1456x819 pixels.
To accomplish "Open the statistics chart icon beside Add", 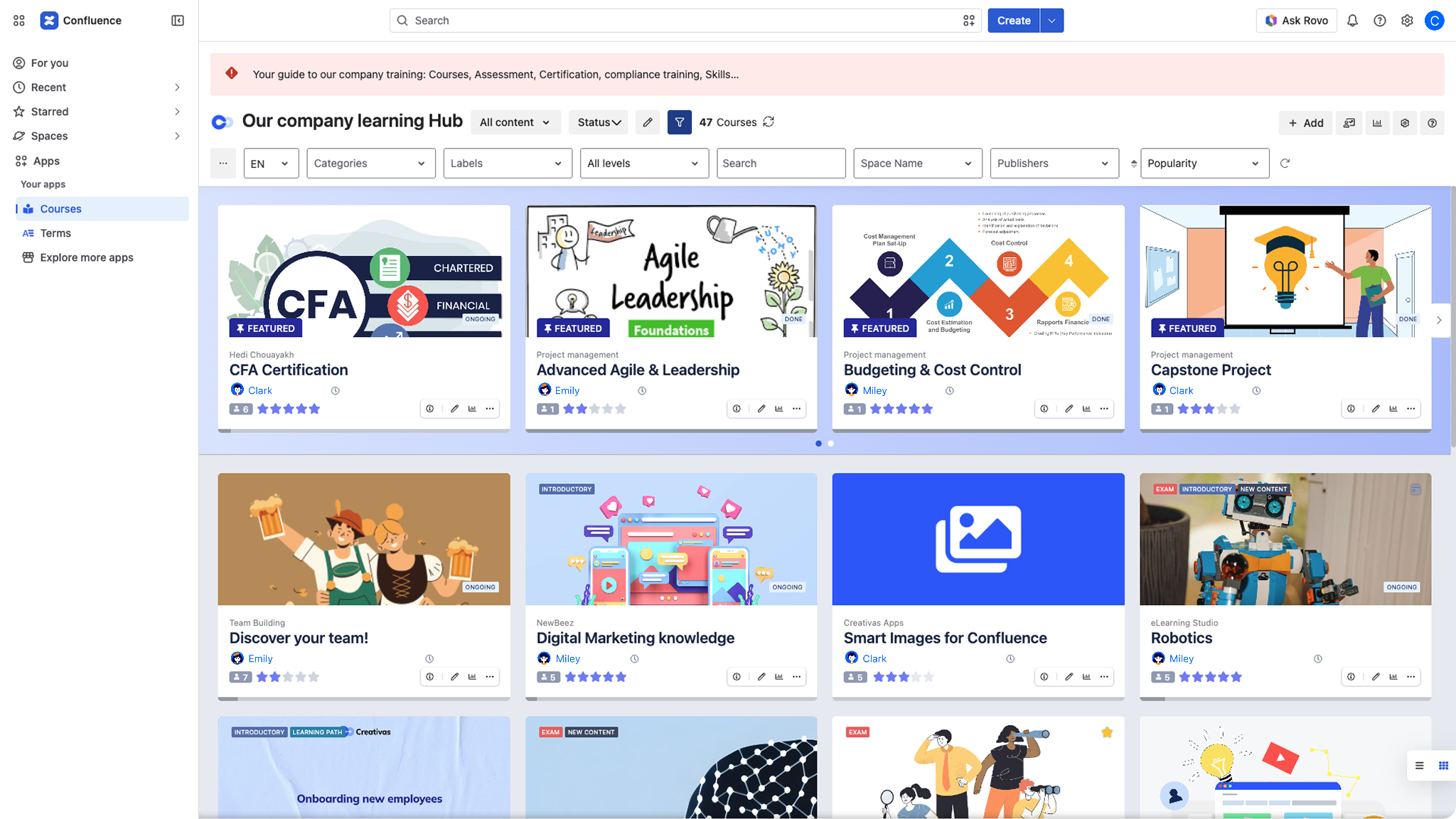I will point(1377,123).
